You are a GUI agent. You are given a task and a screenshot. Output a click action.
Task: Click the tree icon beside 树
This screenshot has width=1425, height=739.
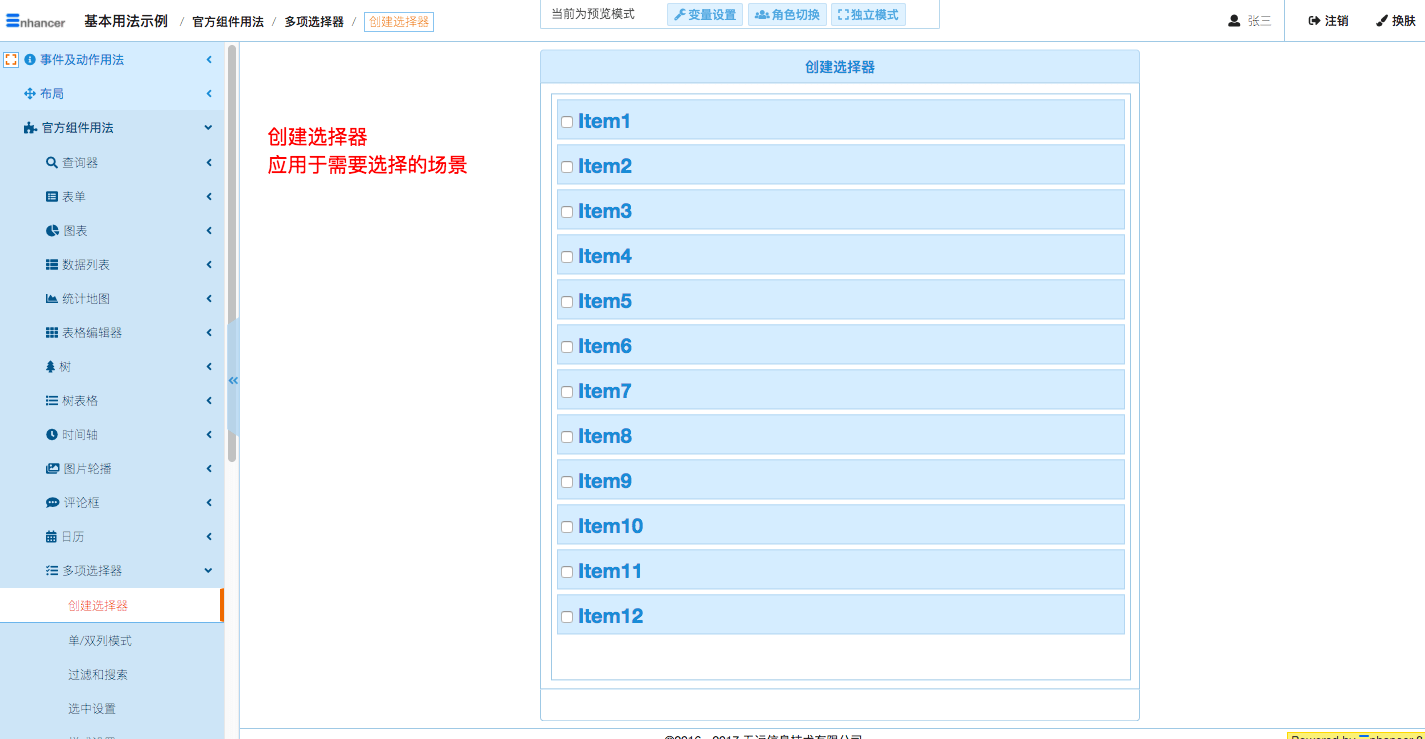click(51, 367)
